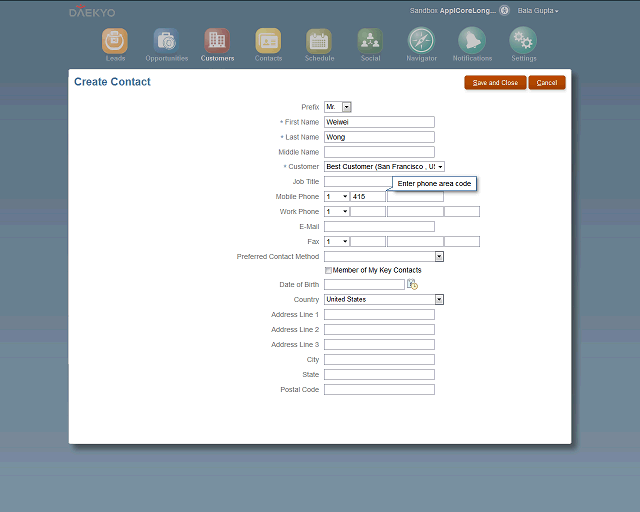The height and width of the screenshot is (512, 640).
Task: Open the Leads icon
Action: click(115, 40)
